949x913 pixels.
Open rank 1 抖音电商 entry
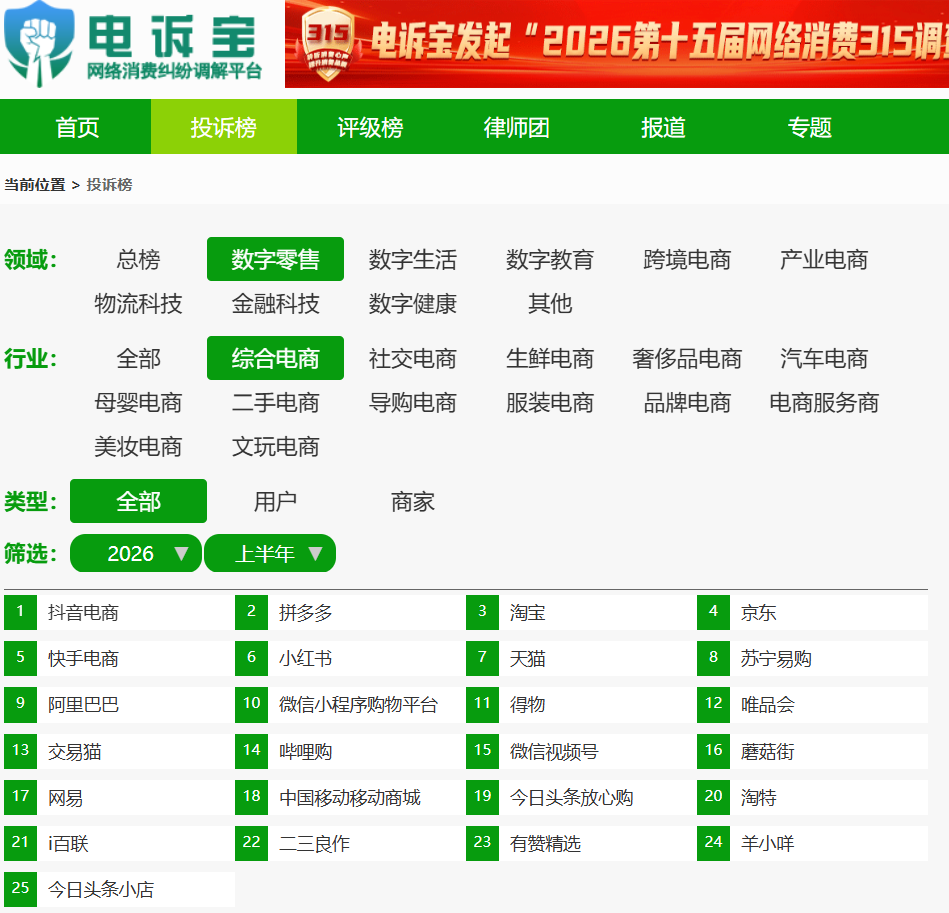point(119,612)
